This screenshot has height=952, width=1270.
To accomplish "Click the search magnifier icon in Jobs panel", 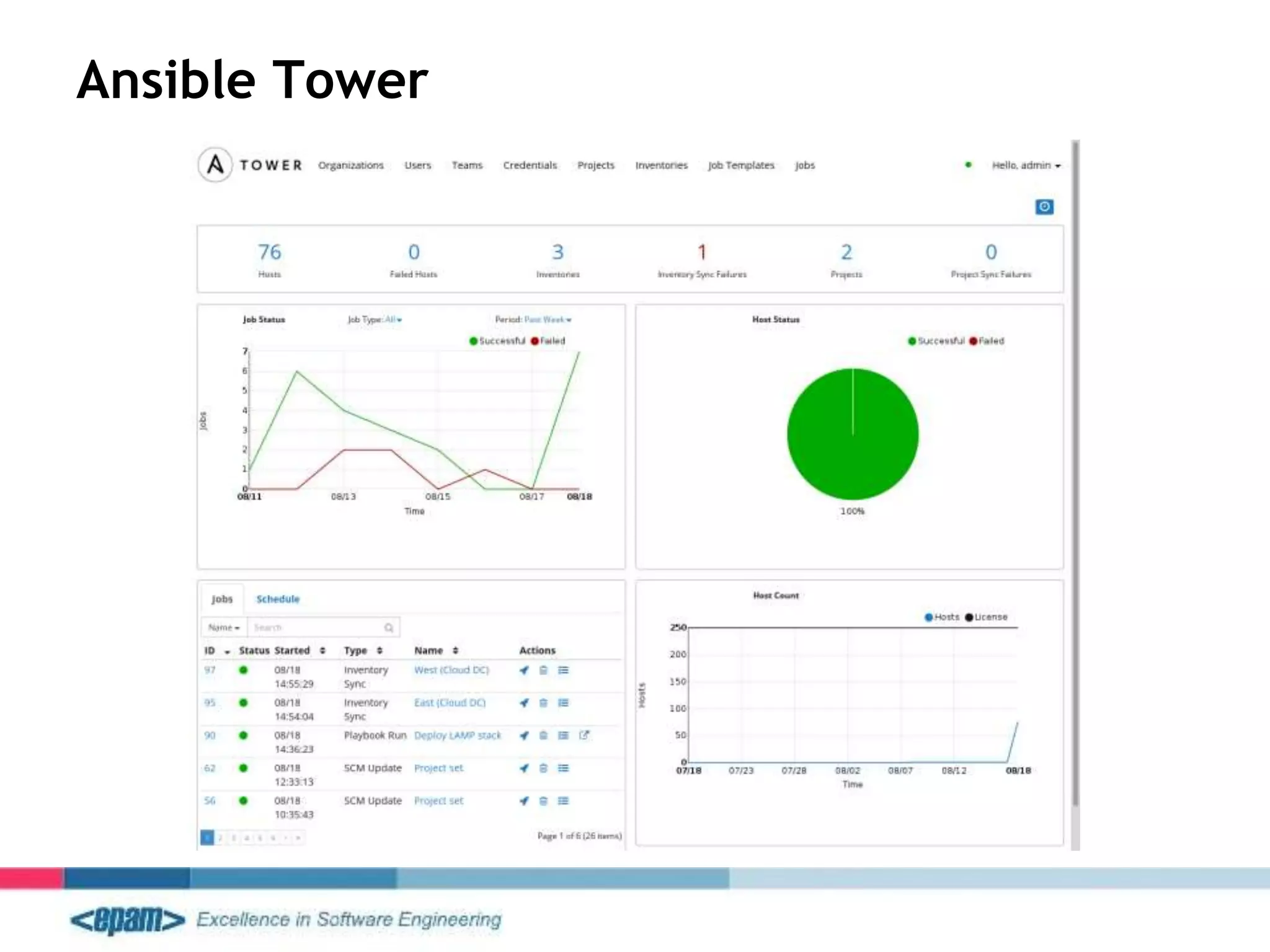I will coord(389,628).
